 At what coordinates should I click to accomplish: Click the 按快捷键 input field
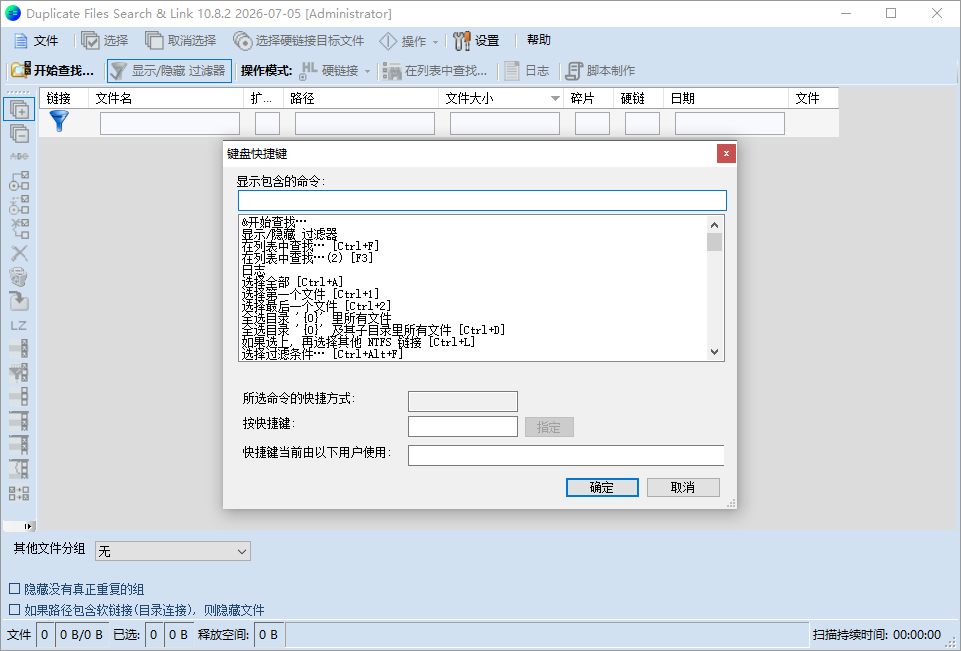point(463,427)
